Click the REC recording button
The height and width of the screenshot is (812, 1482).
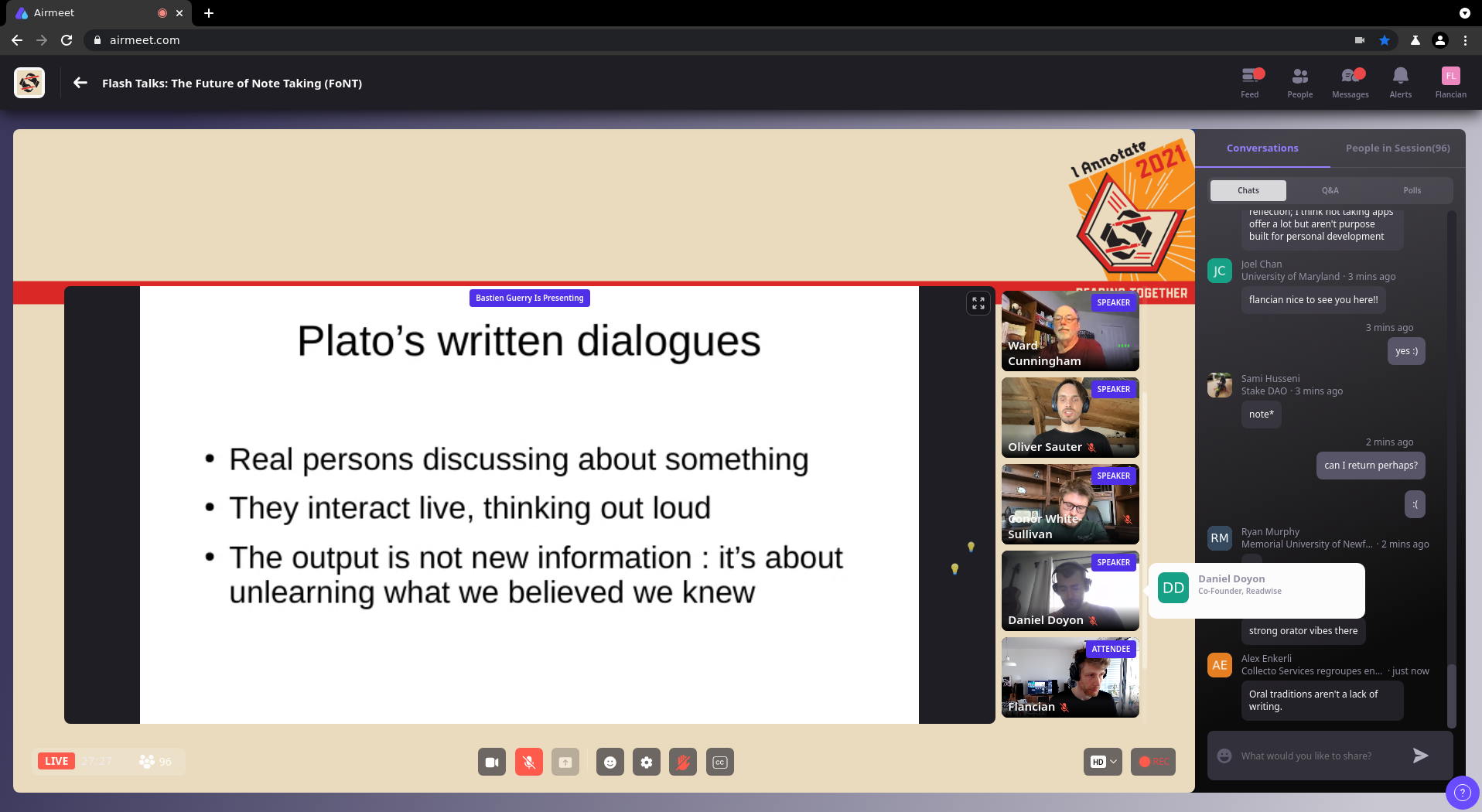tap(1153, 762)
